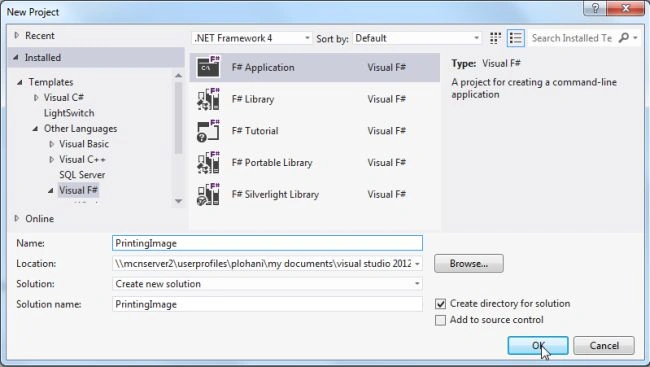Expand the Visual C# node arrow
This screenshot has width=650, height=367.
(36, 98)
